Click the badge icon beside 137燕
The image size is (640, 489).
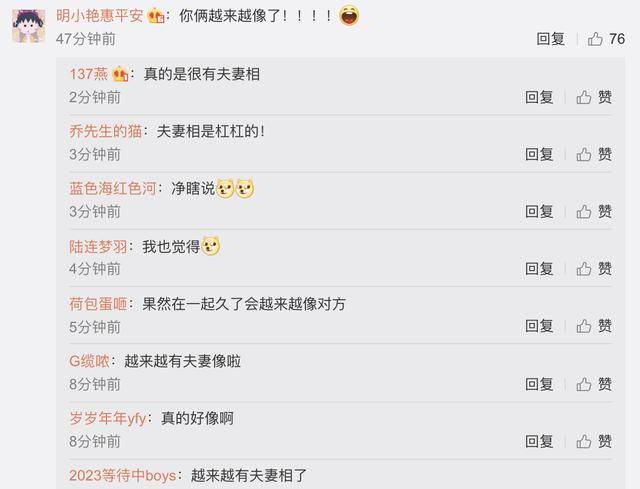120,74
